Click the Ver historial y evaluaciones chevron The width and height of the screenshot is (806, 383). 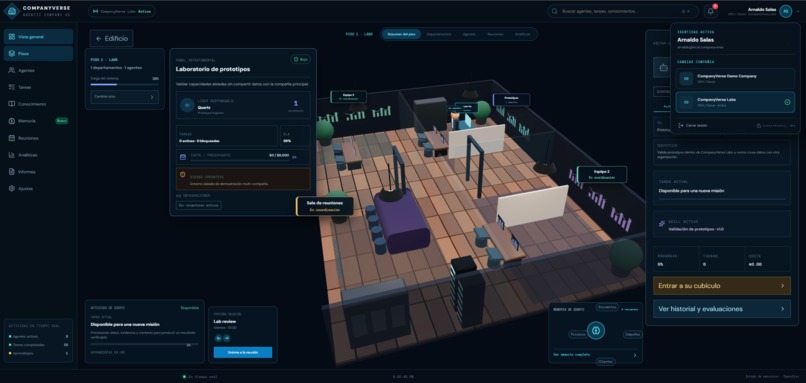pyautogui.click(x=782, y=309)
